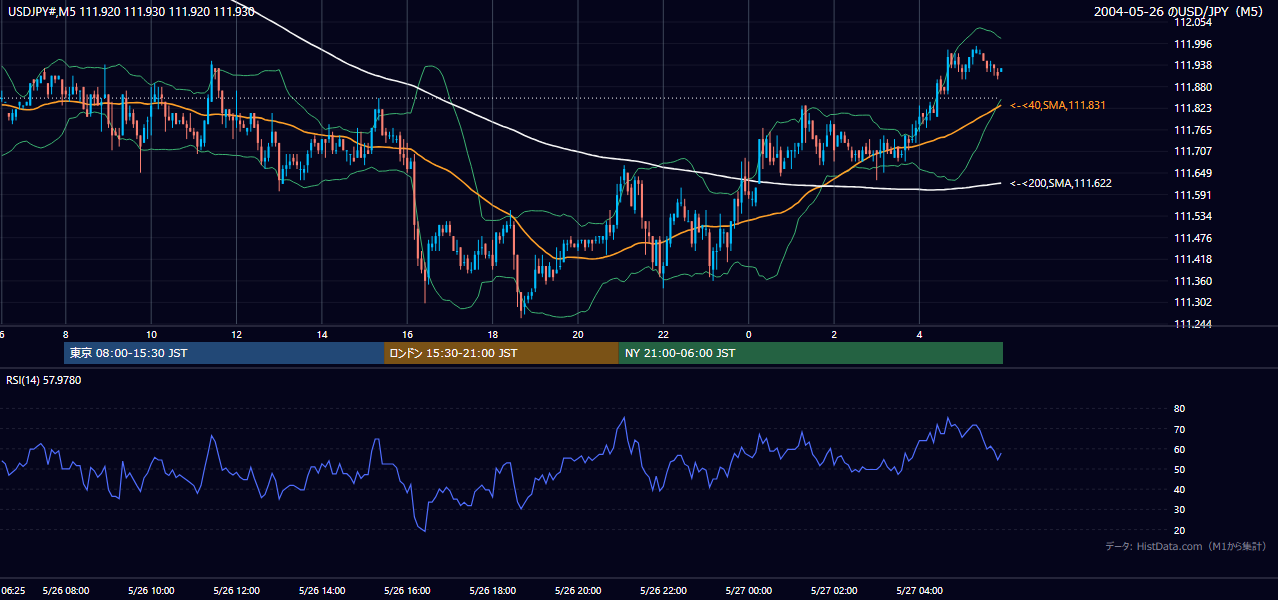Click the 5/27 02:00 time axis label

(x=834, y=591)
